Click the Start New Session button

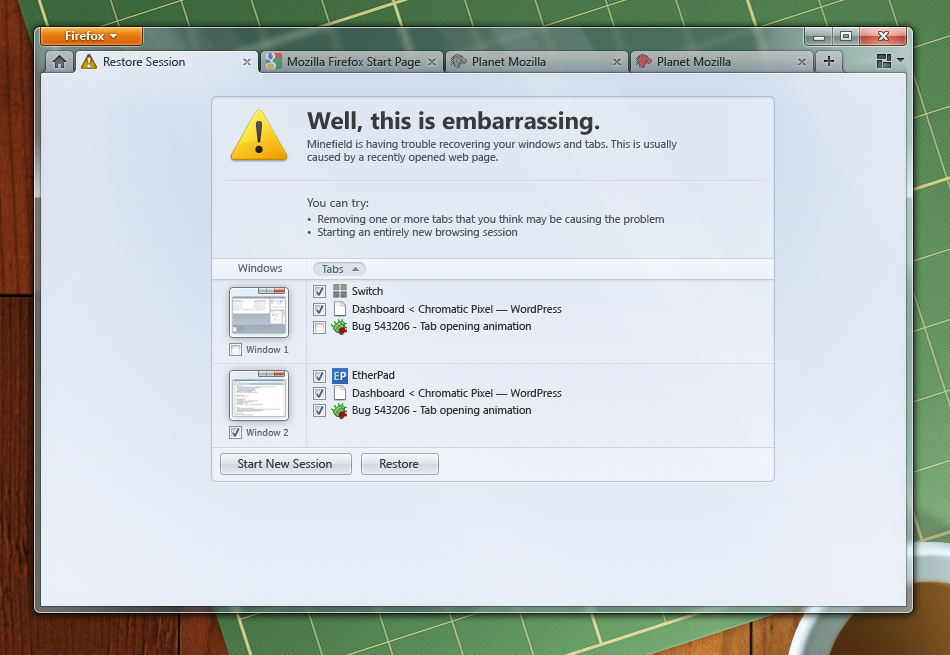coord(285,464)
